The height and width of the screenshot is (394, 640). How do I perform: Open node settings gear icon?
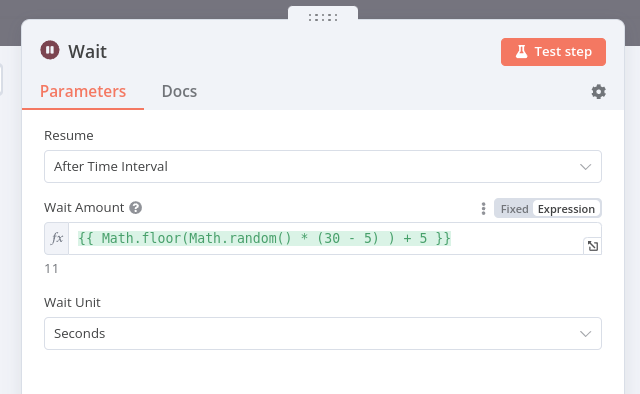[598, 91]
